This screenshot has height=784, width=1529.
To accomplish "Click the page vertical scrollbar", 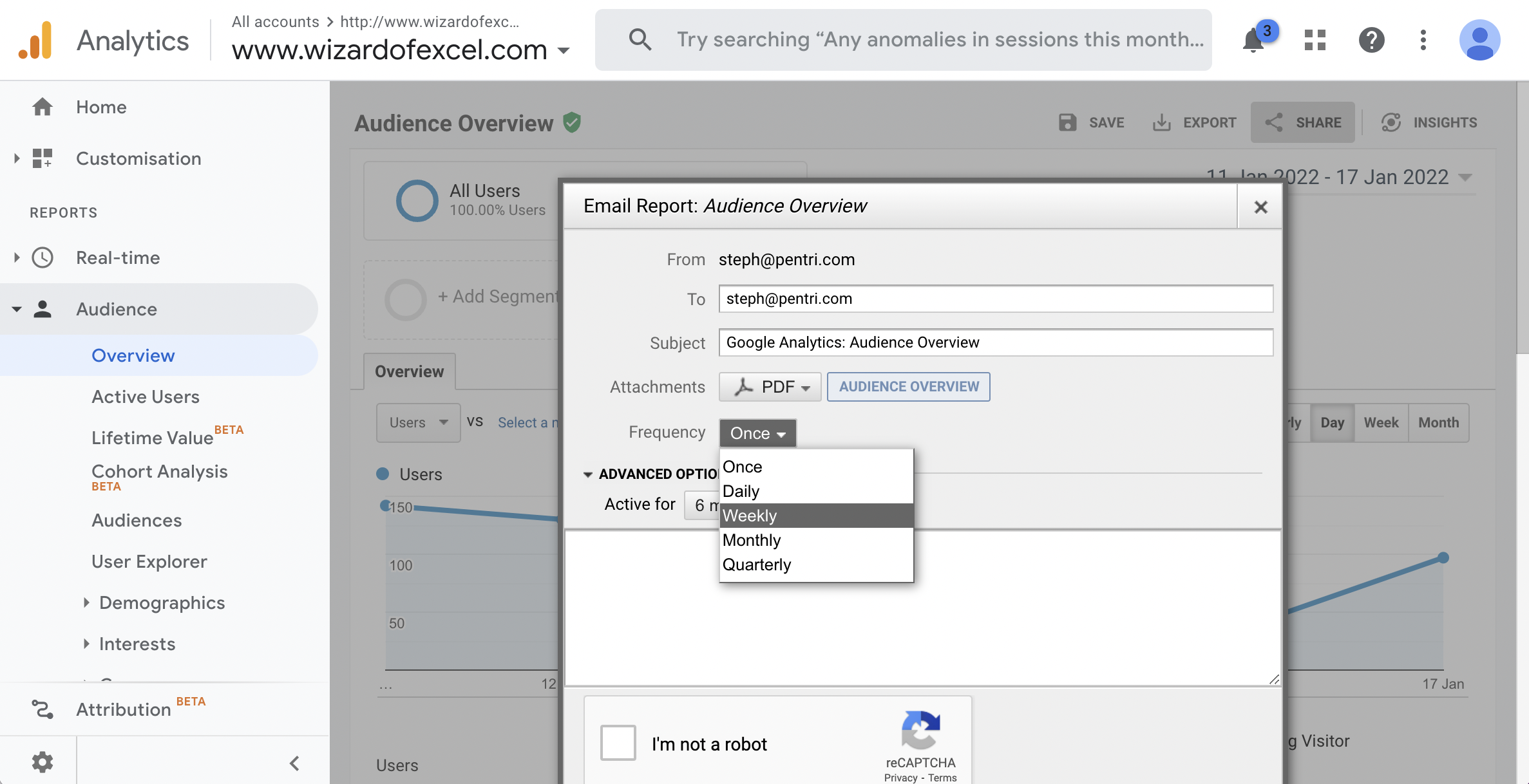I will 1523,219.
